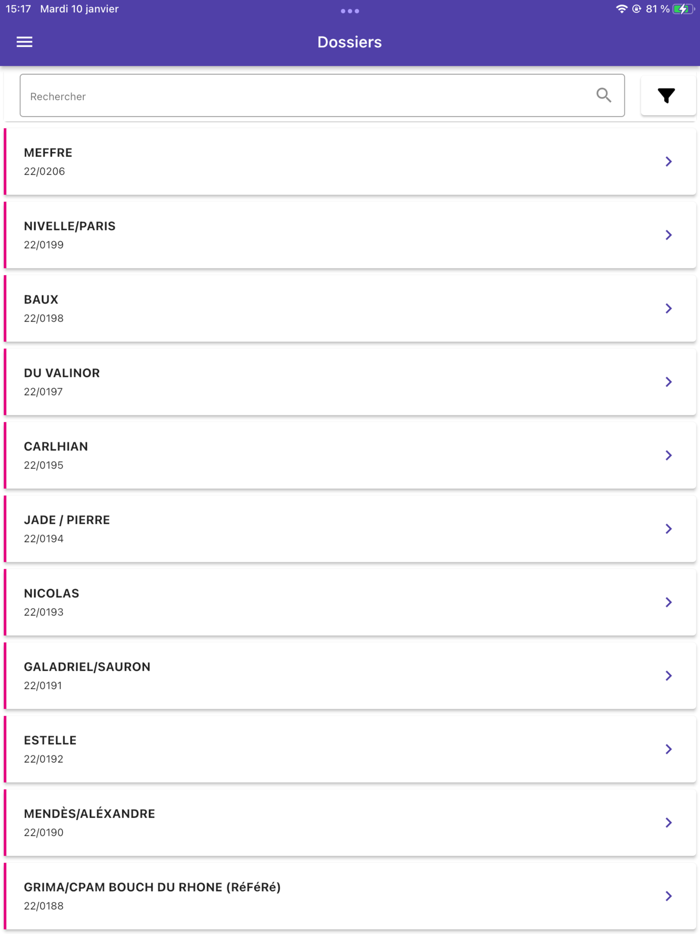The image size is (700, 934).
Task: Open the hamburger menu
Action: [25, 42]
